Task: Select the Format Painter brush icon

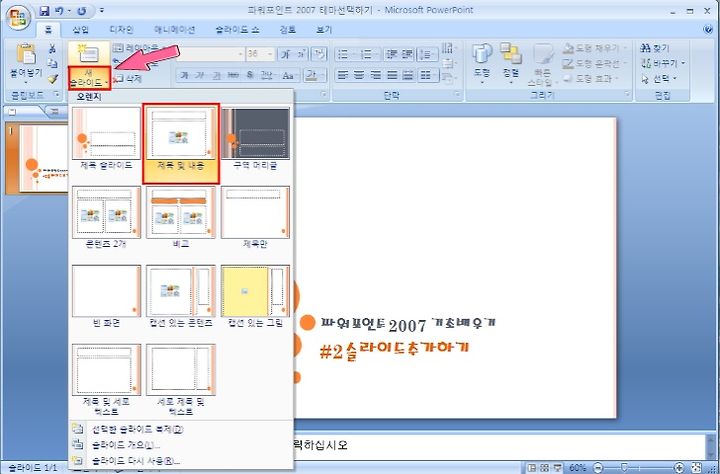Action: (x=53, y=79)
